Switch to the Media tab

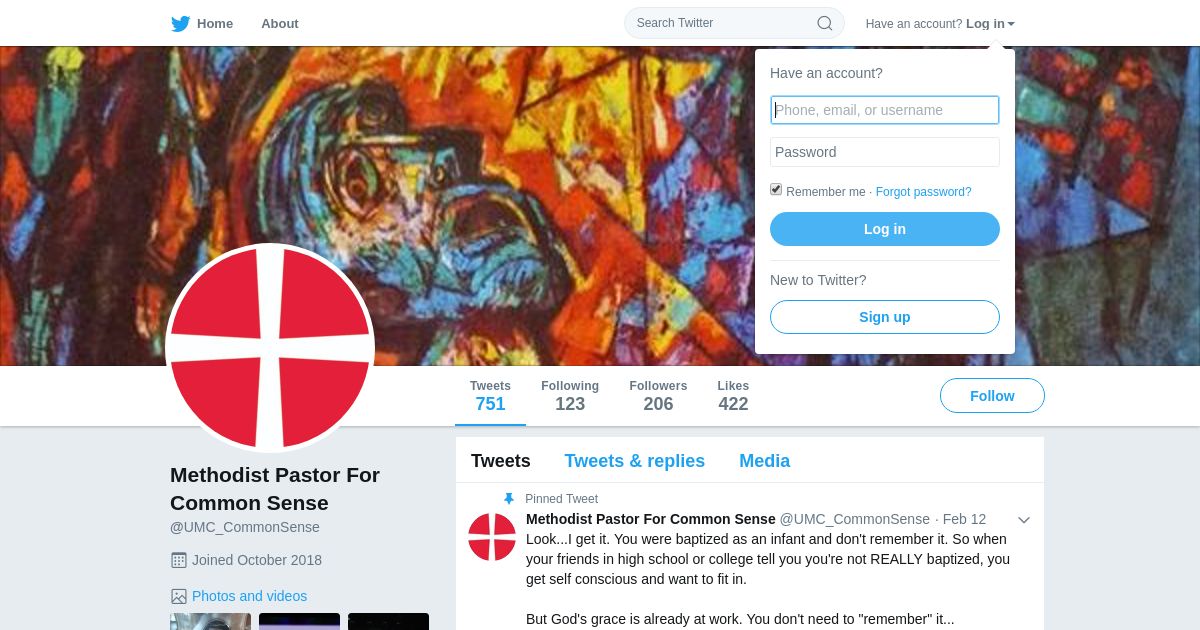tap(764, 461)
